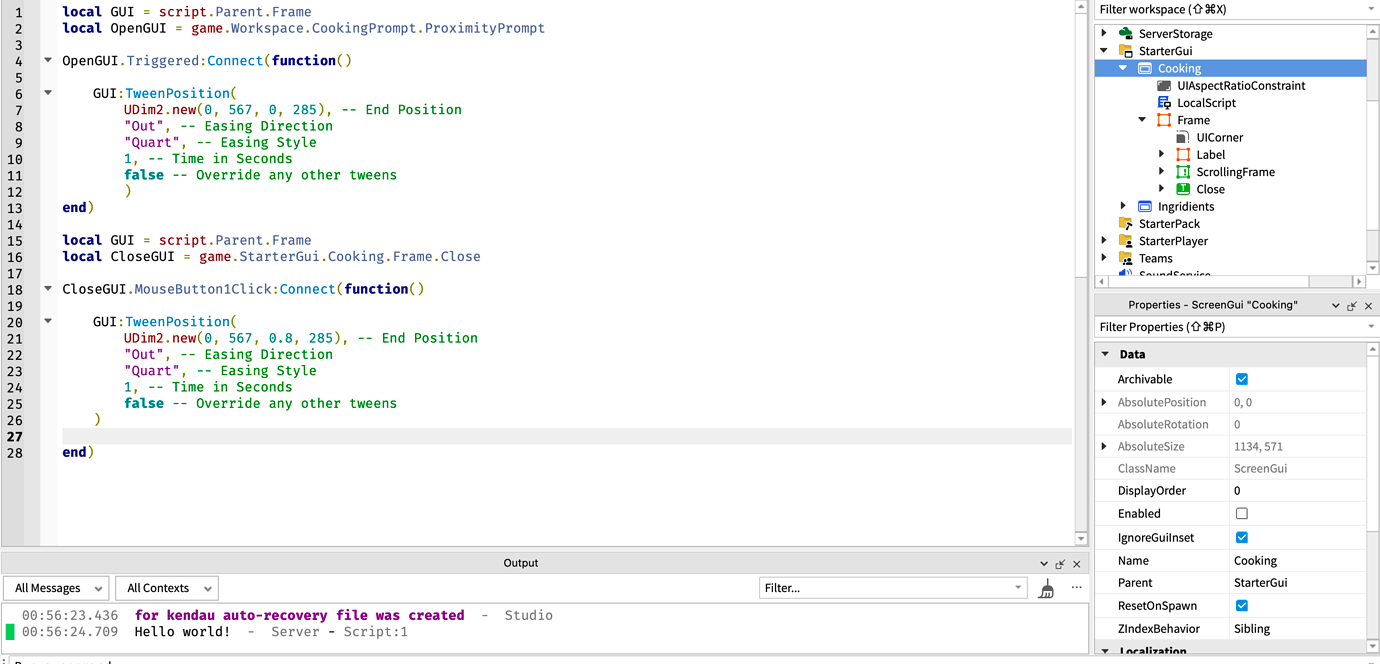The height and width of the screenshot is (664, 1380).
Task: Open the All Messages dropdown
Action: click(x=55, y=588)
